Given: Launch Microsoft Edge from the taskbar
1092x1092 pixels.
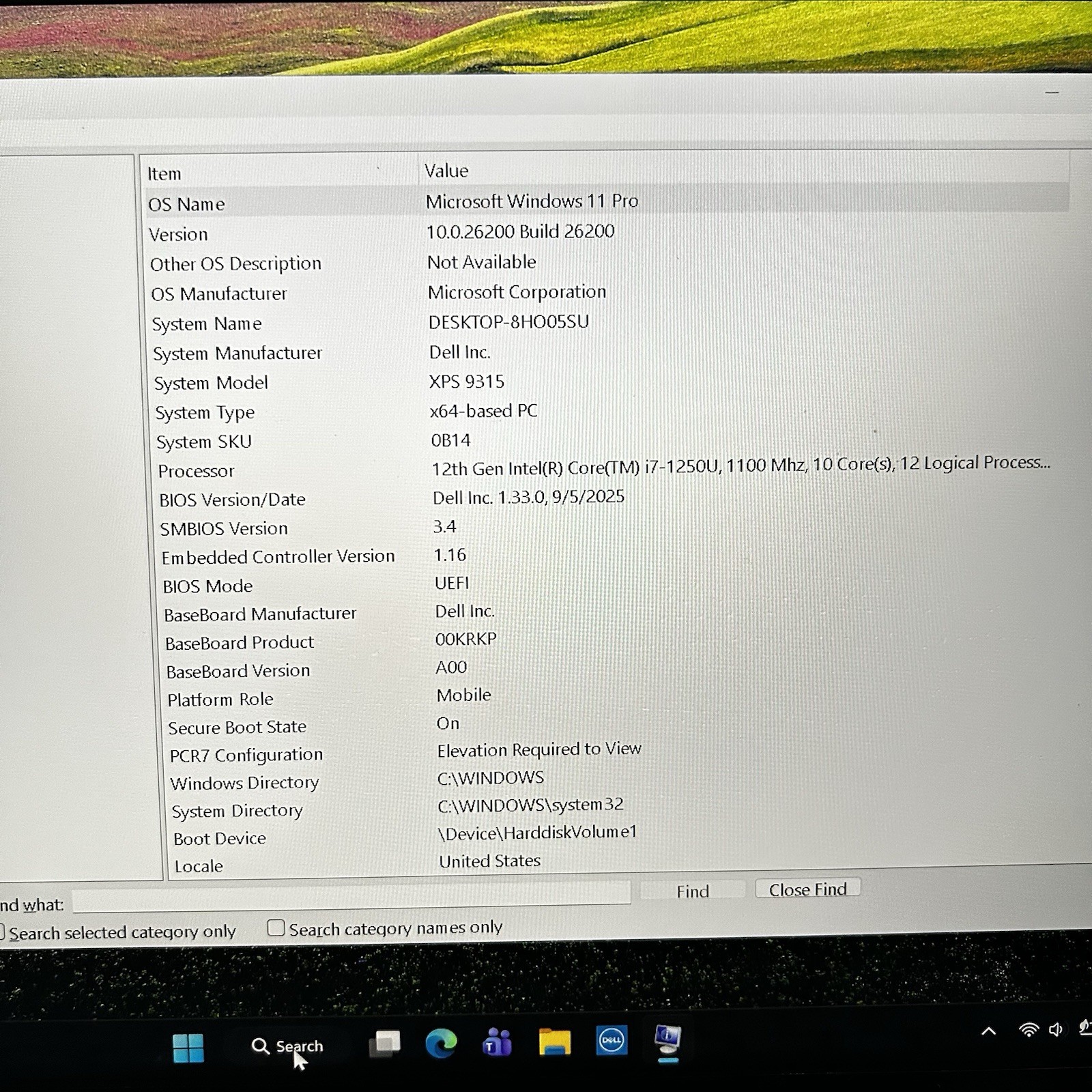Looking at the screenshot, I should (x=441, y=1044).
